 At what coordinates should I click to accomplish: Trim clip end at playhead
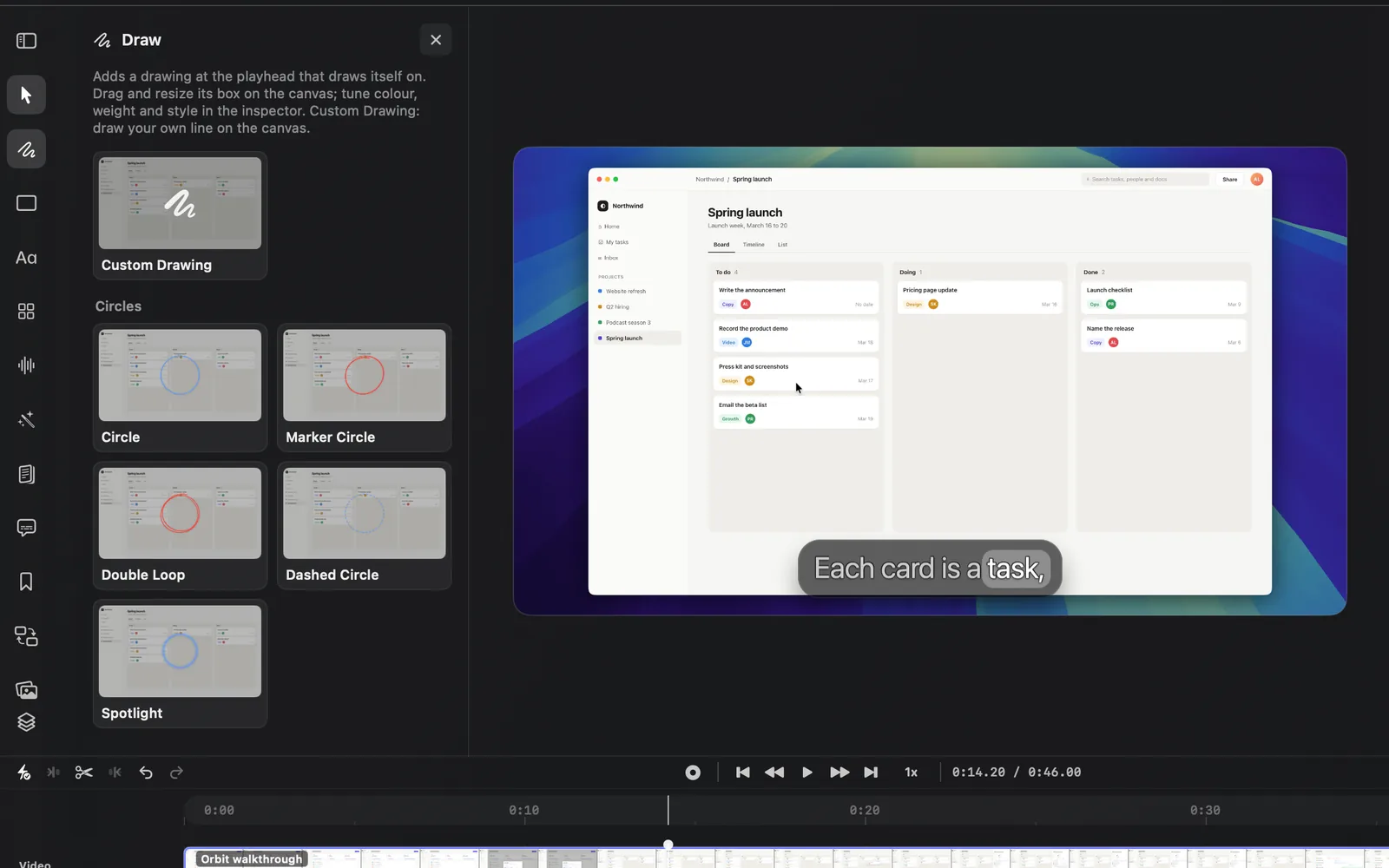tap(115, 773)
